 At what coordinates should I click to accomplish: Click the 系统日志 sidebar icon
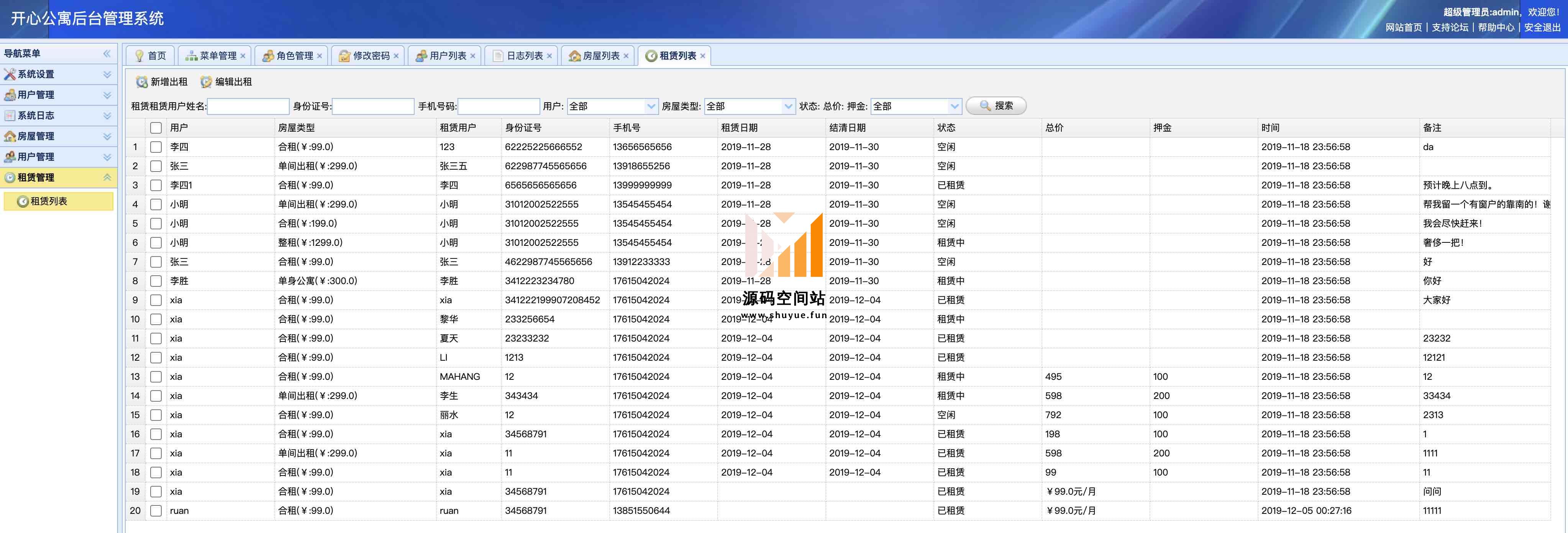10,116
